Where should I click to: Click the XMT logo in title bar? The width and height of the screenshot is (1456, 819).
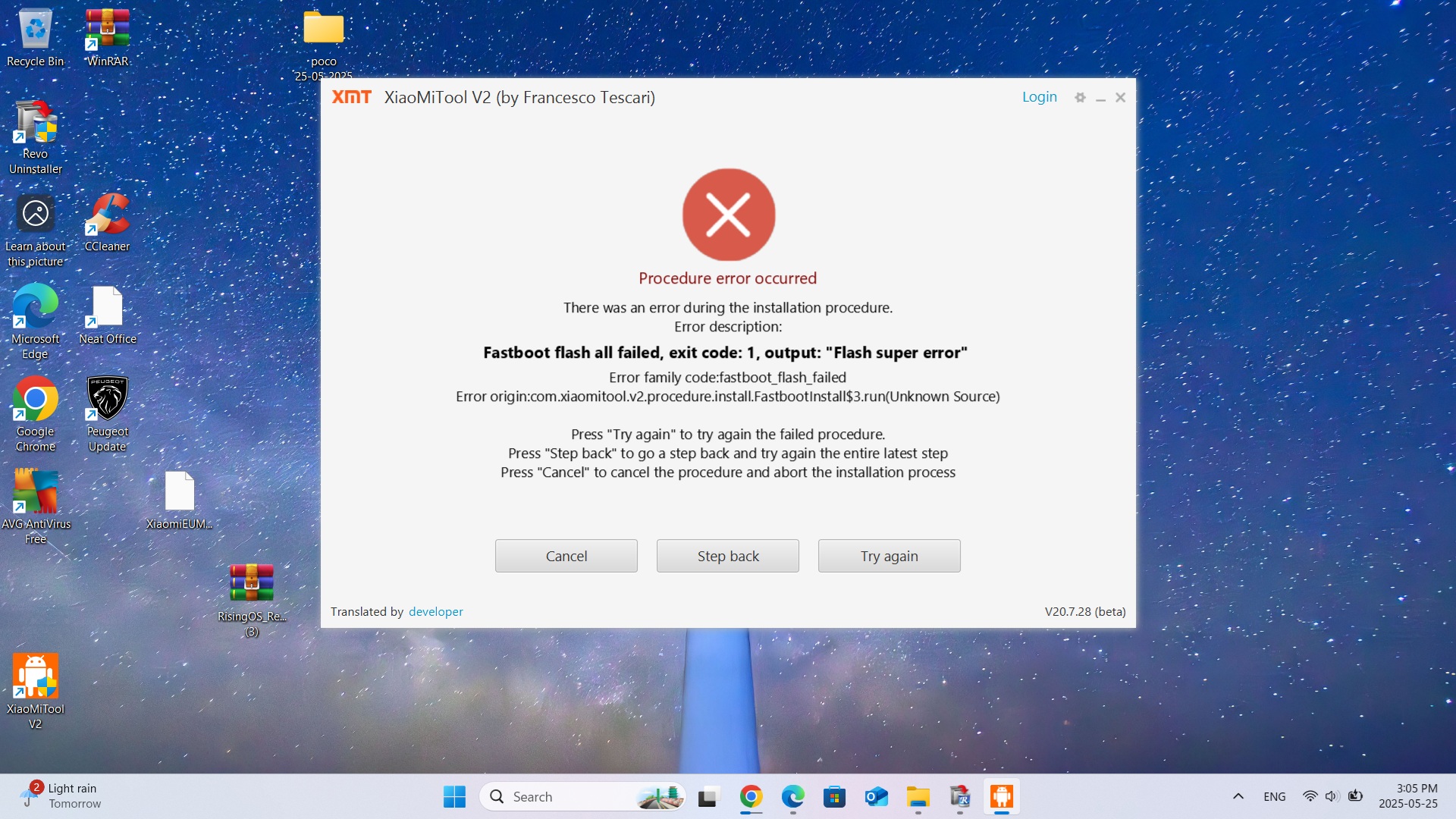click(352, 97)
